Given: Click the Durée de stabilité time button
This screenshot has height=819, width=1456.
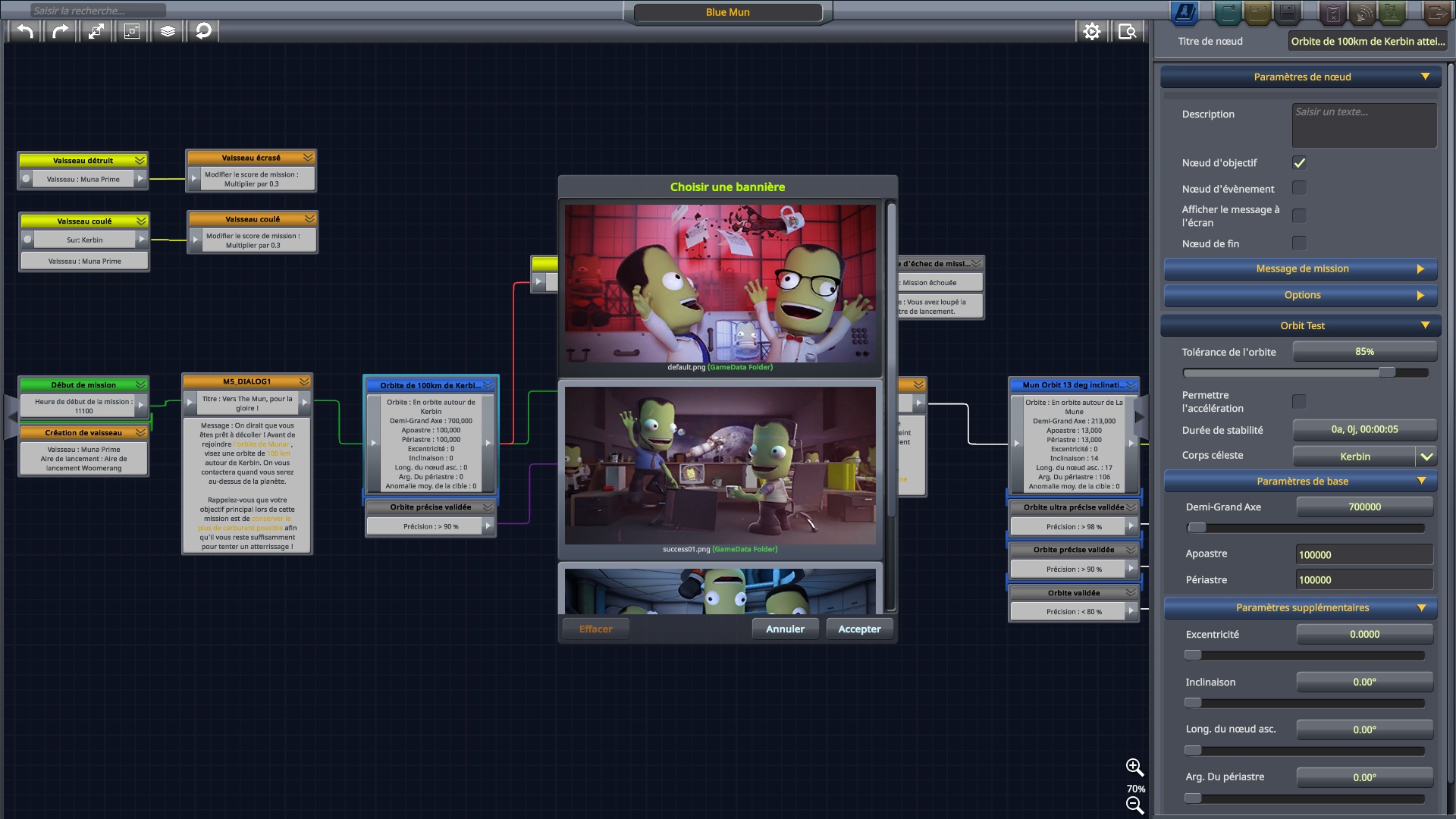Looking at the screenshot, I should 1364,429.
